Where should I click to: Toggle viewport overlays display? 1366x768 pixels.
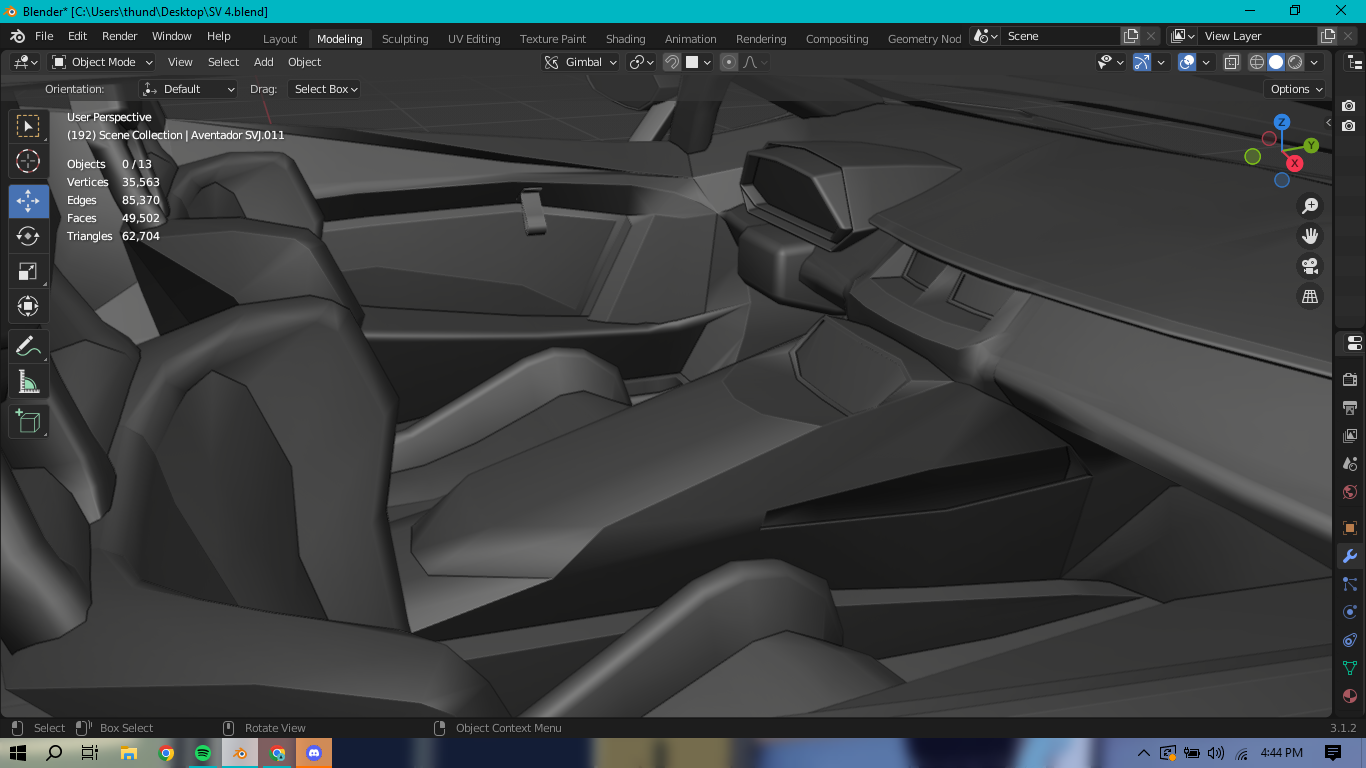click(1187, 62)
